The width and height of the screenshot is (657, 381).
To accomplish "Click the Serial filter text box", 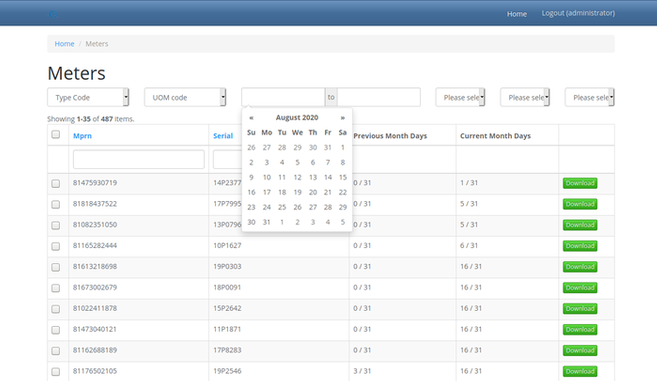I will pos(227,159).
